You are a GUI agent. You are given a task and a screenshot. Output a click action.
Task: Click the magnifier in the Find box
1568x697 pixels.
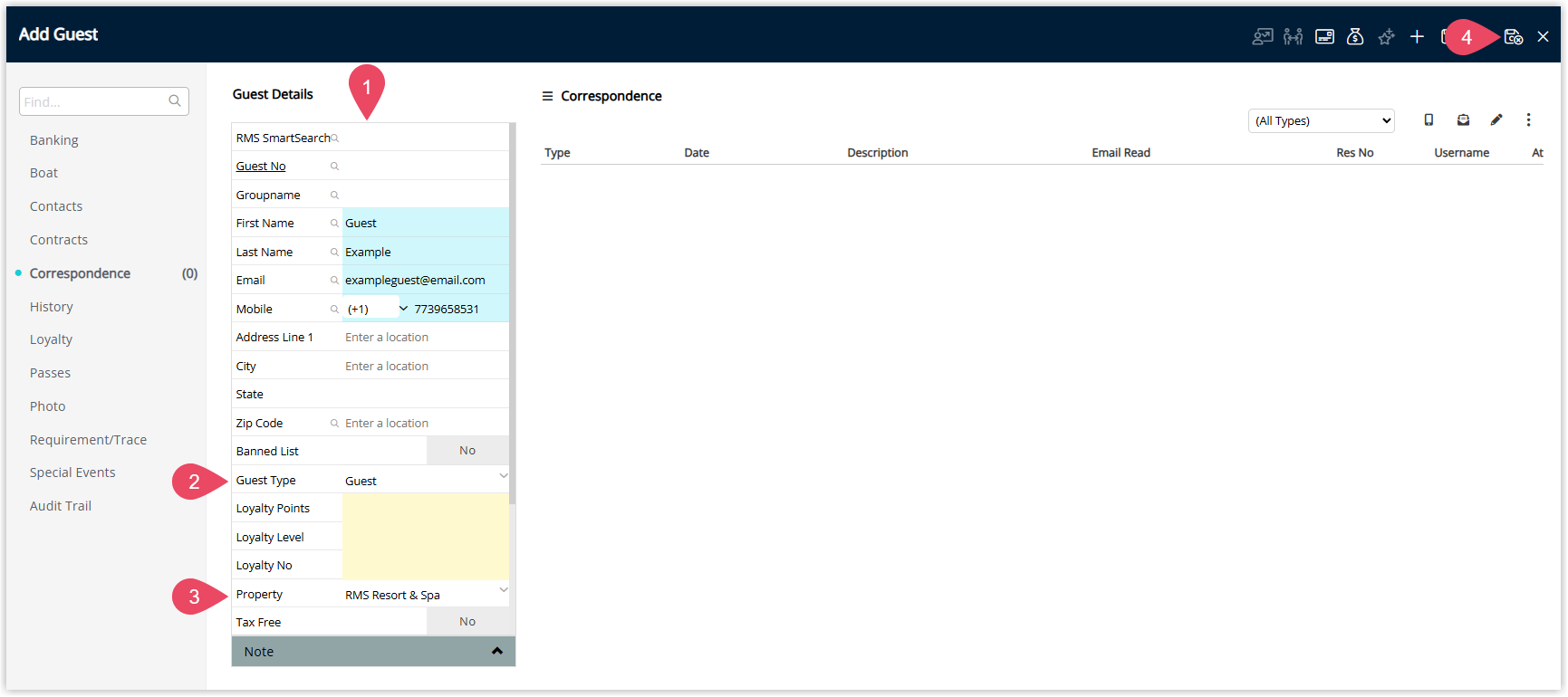[175, 101]
